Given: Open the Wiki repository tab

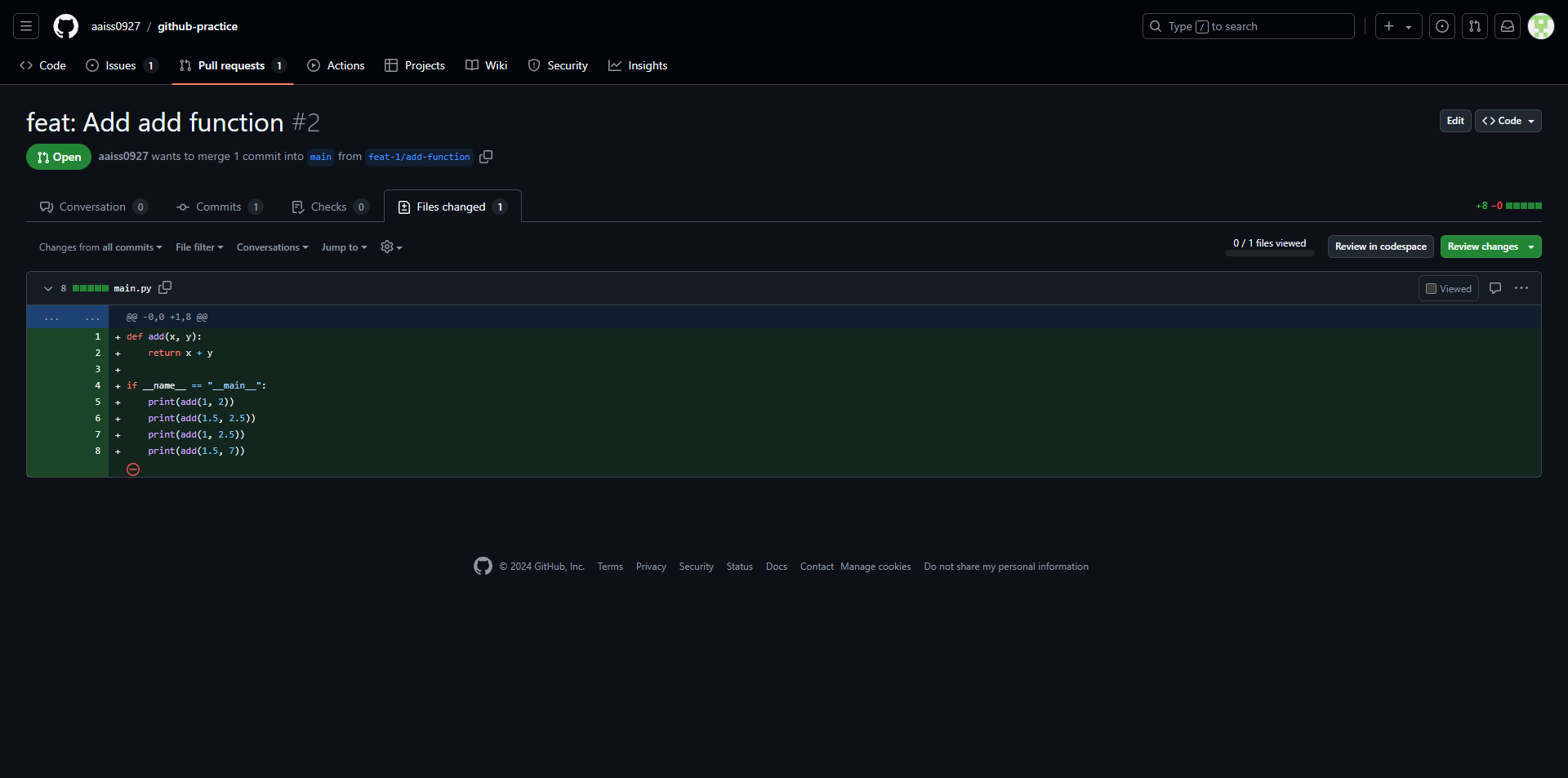Looking at the screenshot, I should point(487,65).
